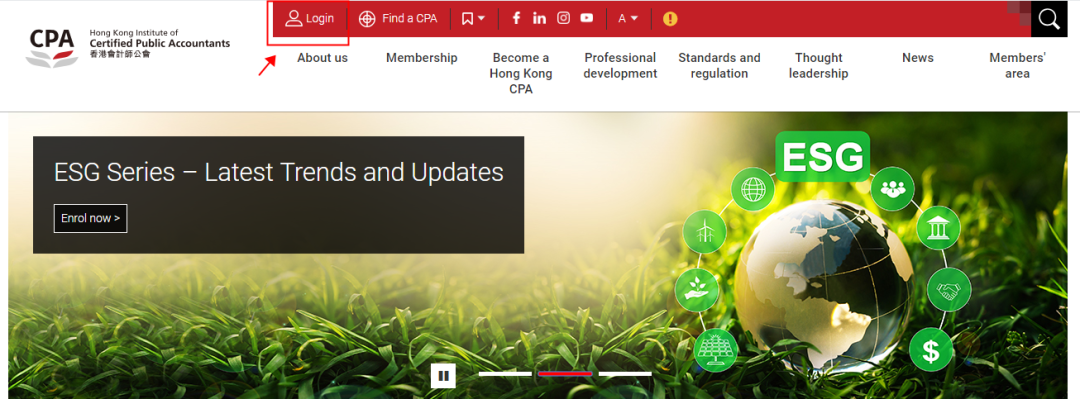Click the Find a CPA globe icon

[x=367, y=19]
